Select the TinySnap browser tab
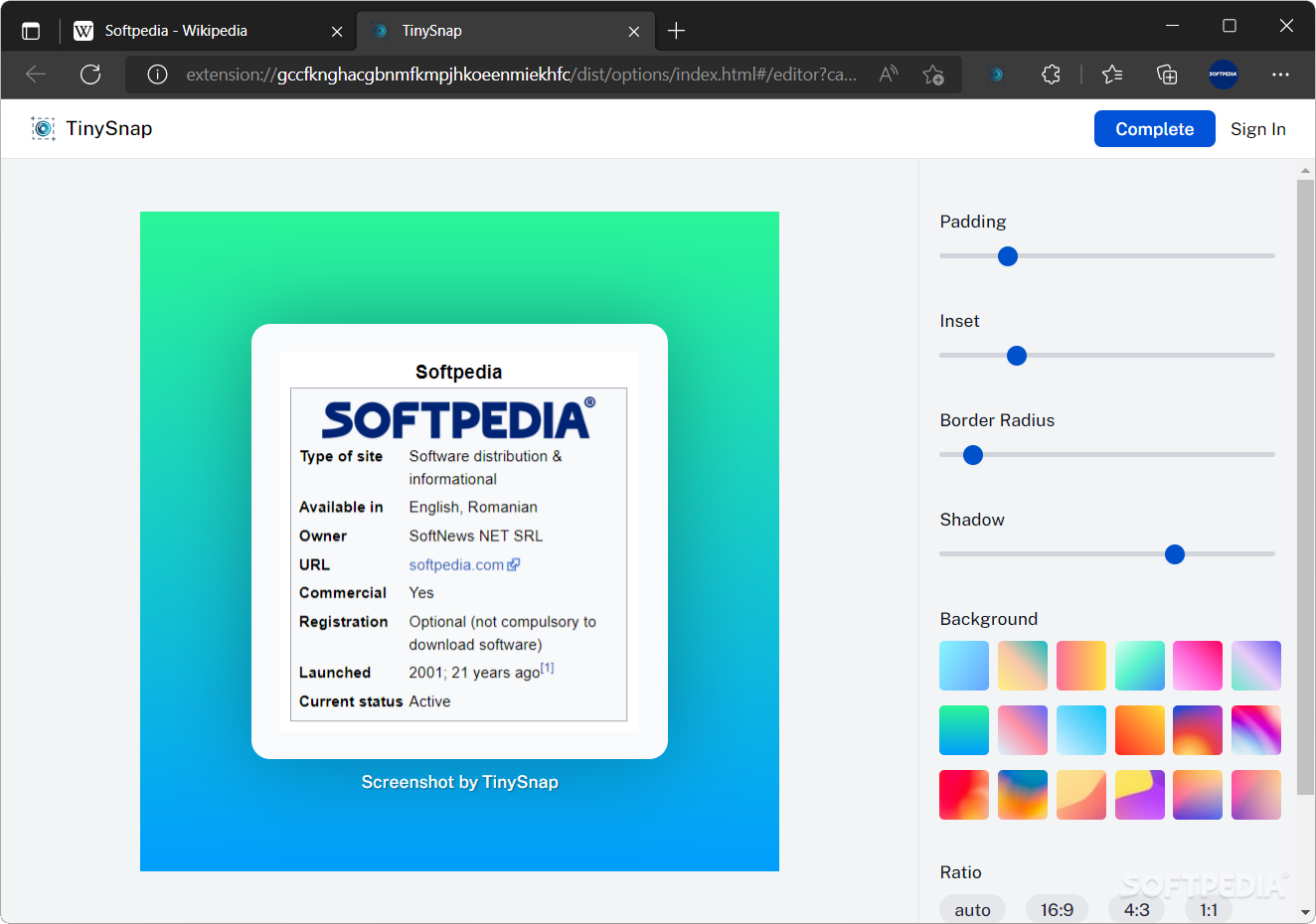 [x=506, y=31]
